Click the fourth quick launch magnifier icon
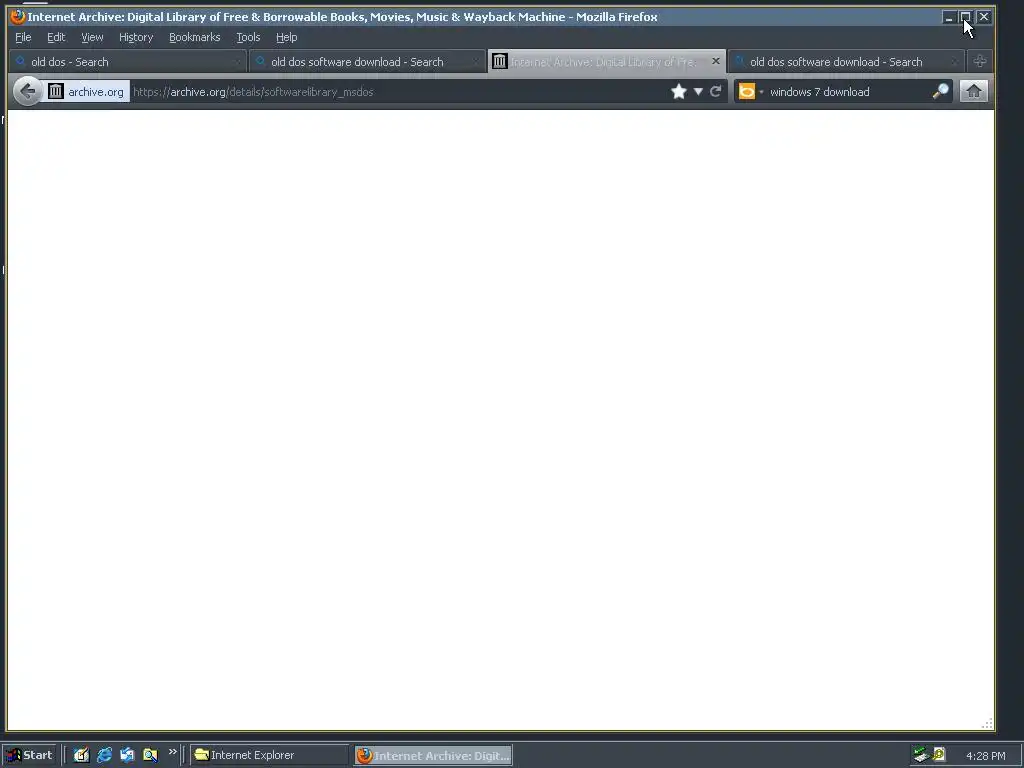 pos(150,755)
